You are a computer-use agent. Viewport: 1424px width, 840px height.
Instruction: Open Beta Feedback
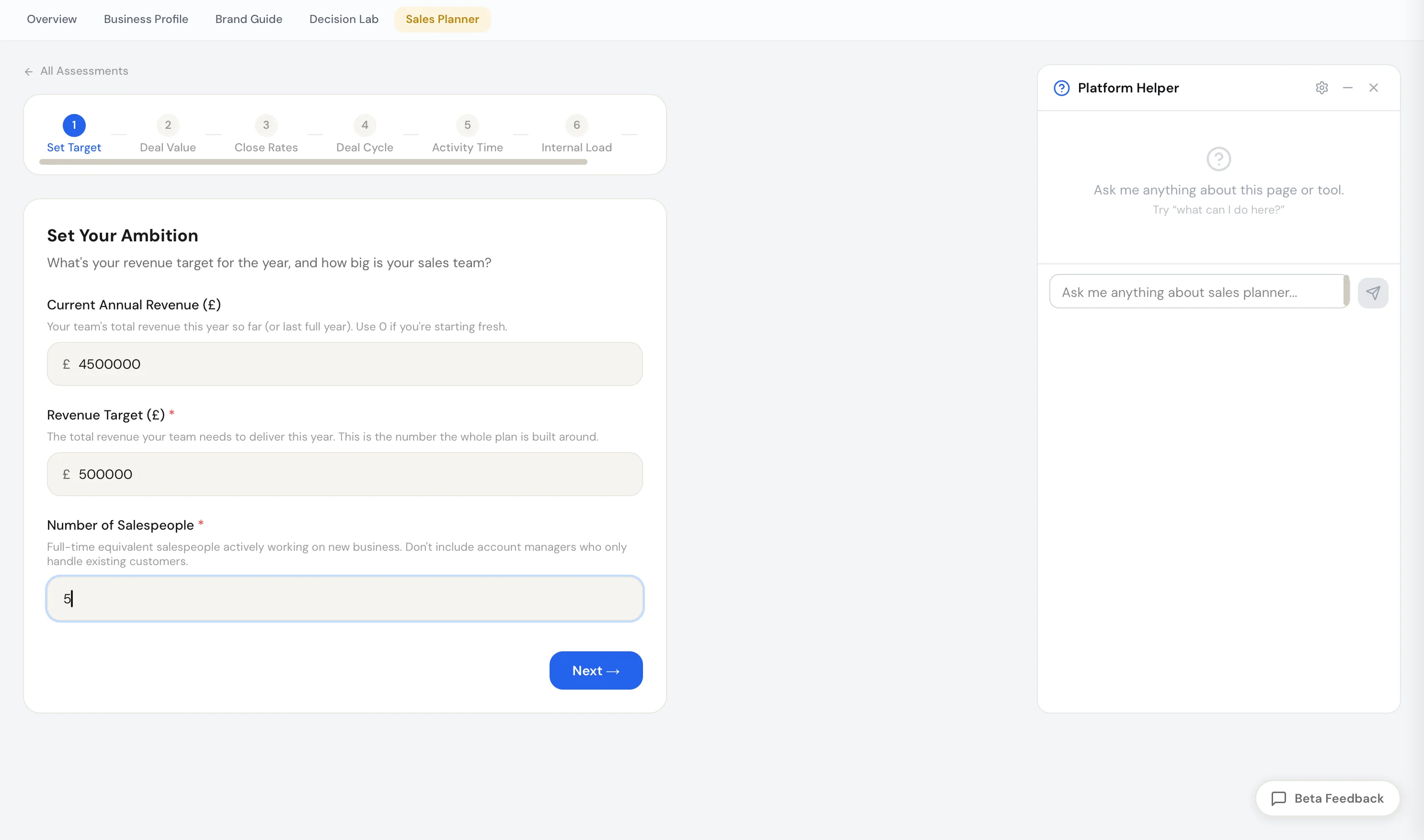pos(1327,798)
